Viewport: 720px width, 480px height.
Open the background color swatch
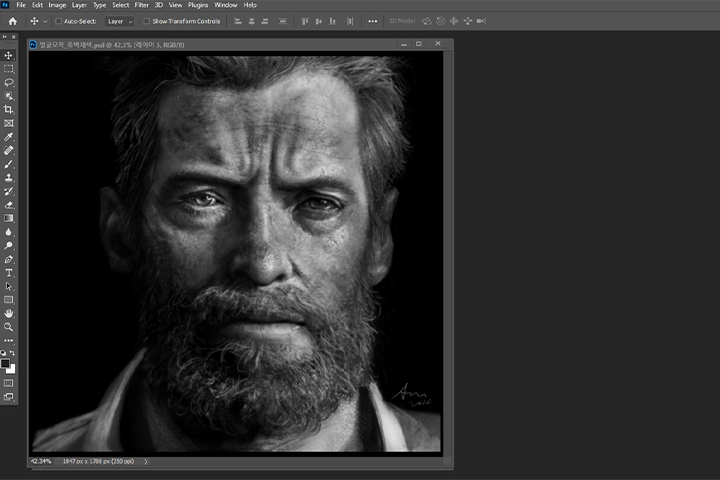coord(12,369)
